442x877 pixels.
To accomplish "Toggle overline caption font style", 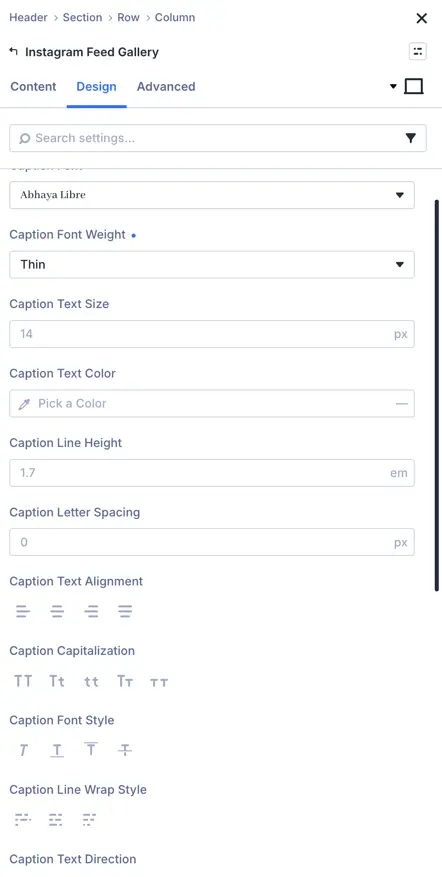I will pos(91,751).
